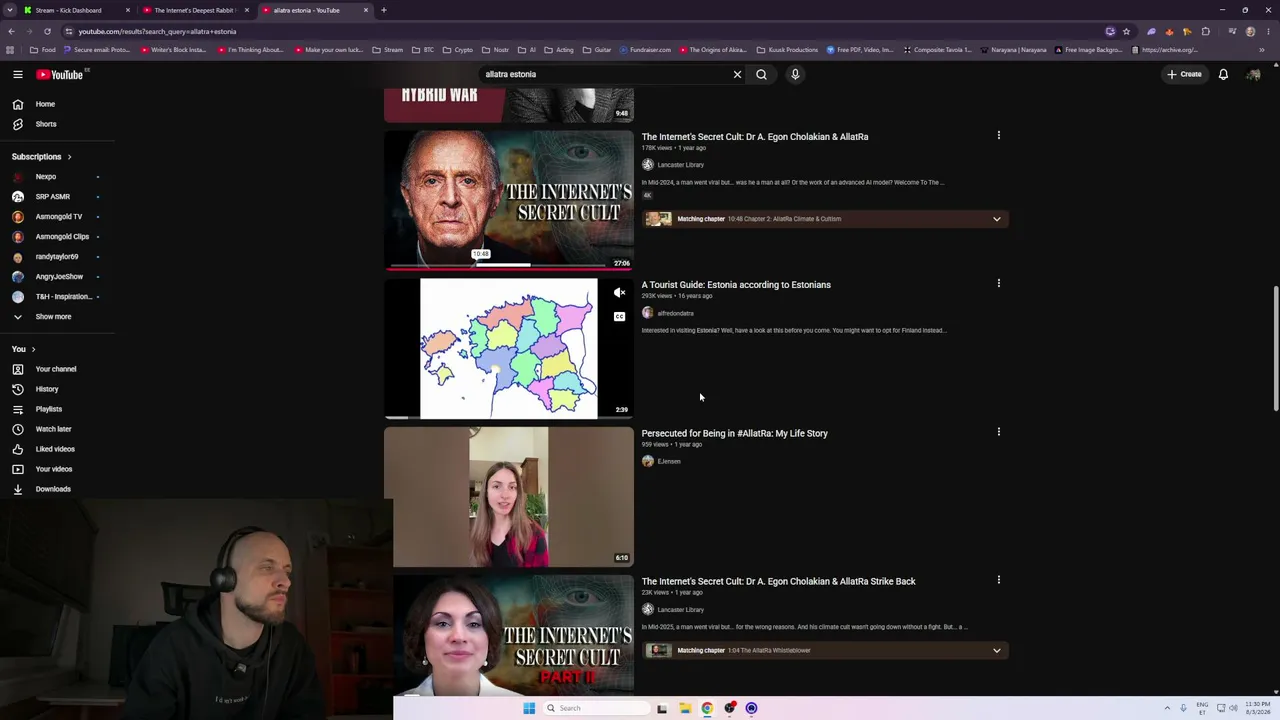Open 'A Tourist Guide: Estonia according to Estonians' title

736,285
